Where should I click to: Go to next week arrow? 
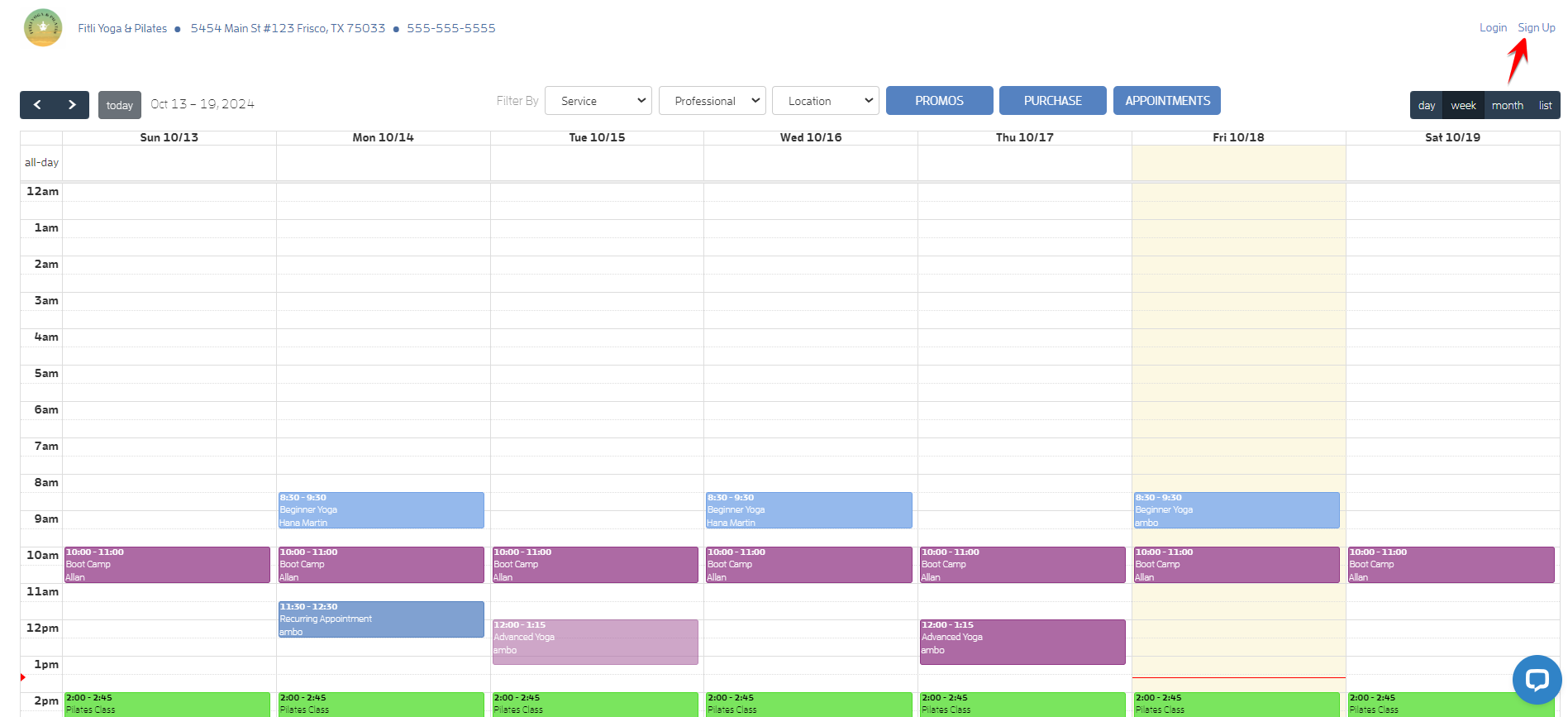(72, 105)
